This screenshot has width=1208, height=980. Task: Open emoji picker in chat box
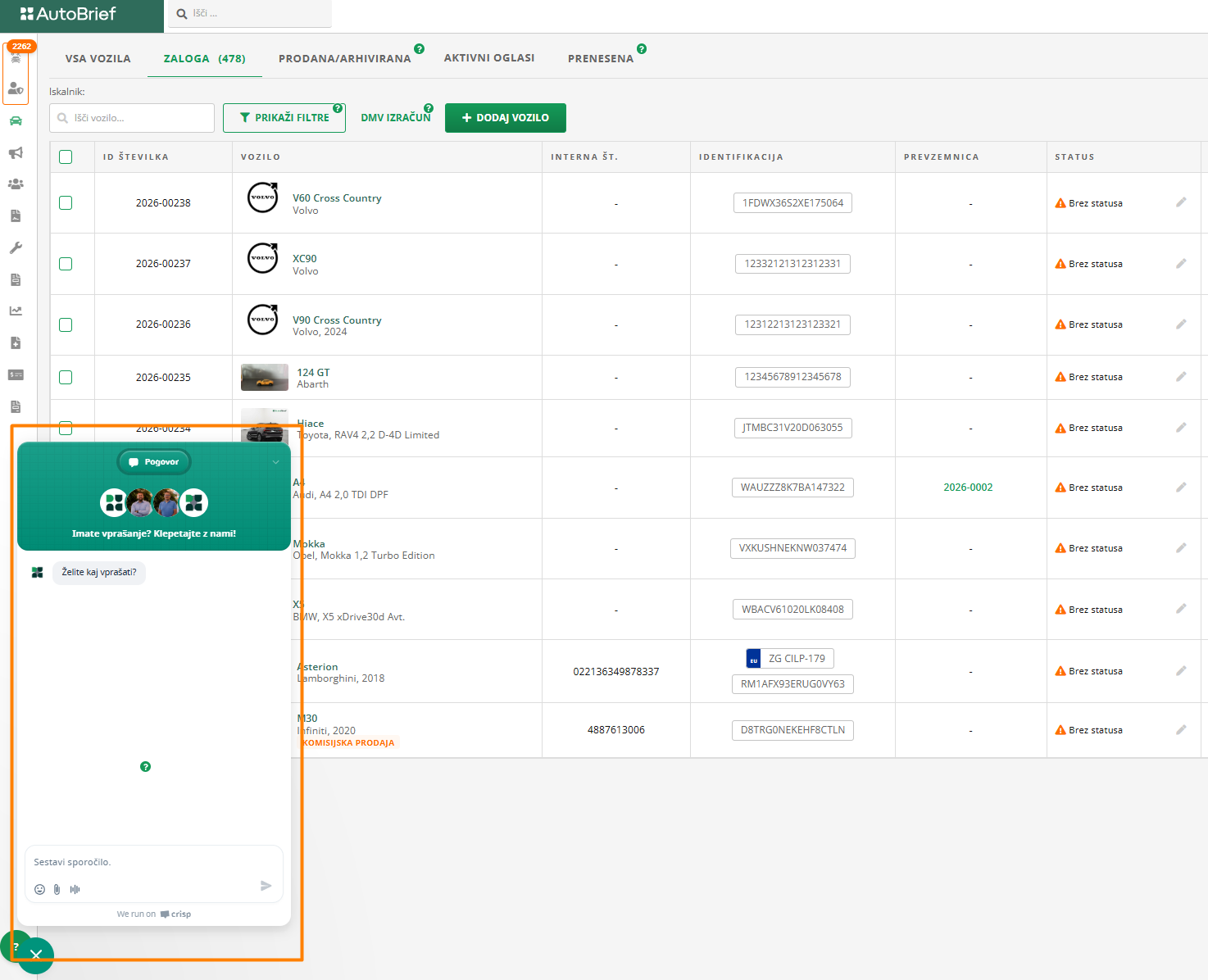point(39,889)
